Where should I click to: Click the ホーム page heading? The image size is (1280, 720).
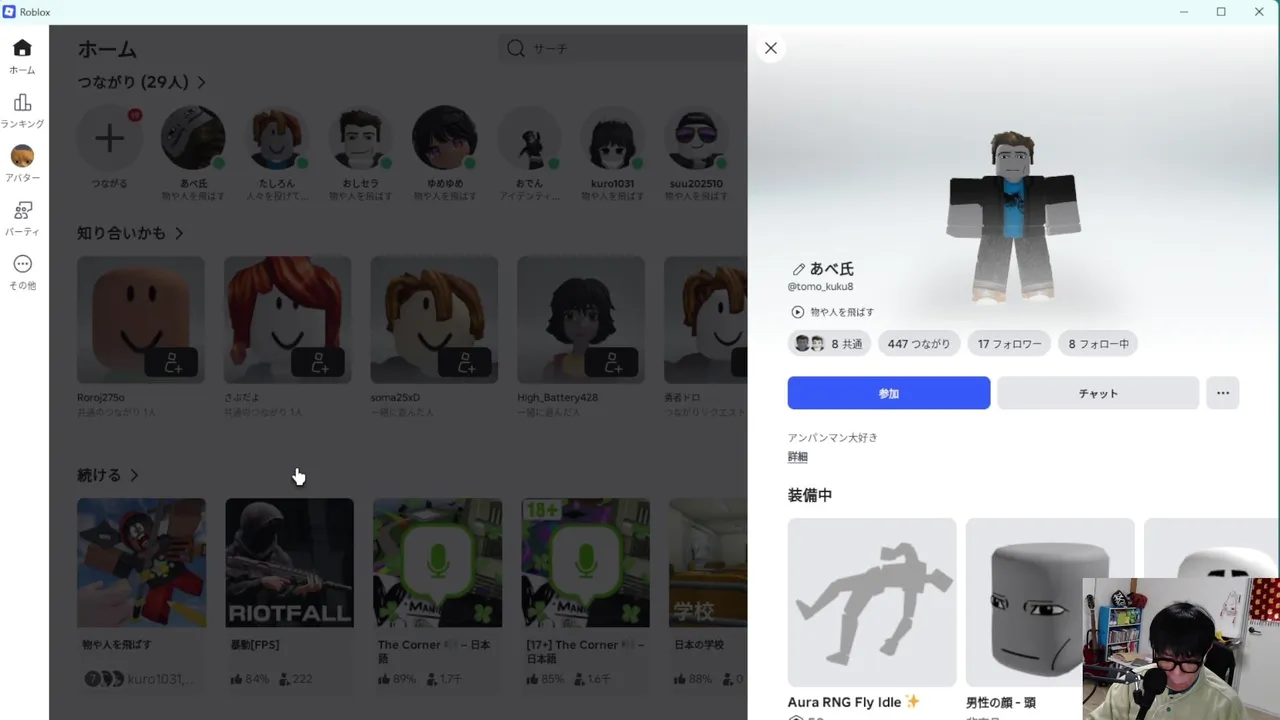(107, 49)
